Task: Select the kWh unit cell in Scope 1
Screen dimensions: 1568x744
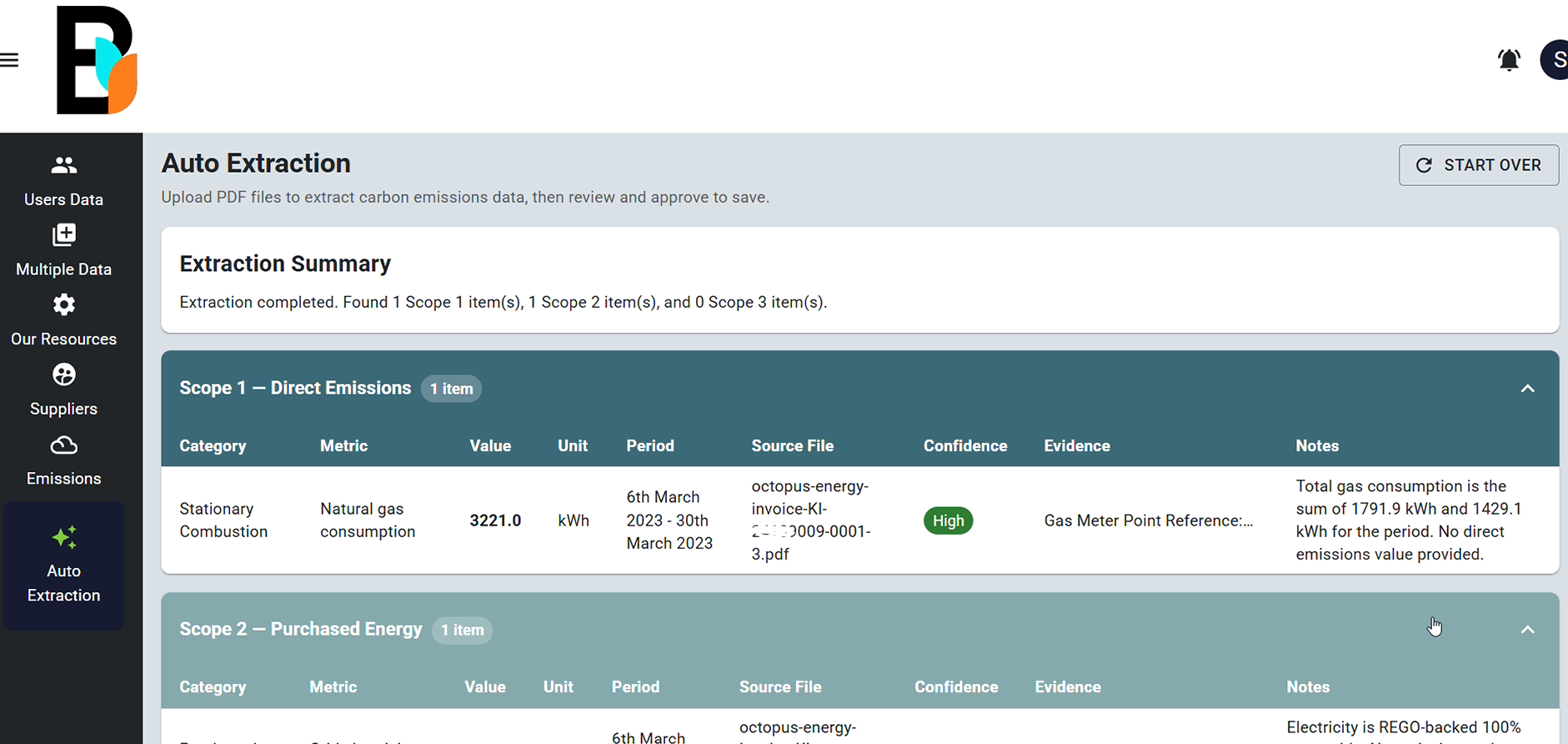Action: click(574, 520)
